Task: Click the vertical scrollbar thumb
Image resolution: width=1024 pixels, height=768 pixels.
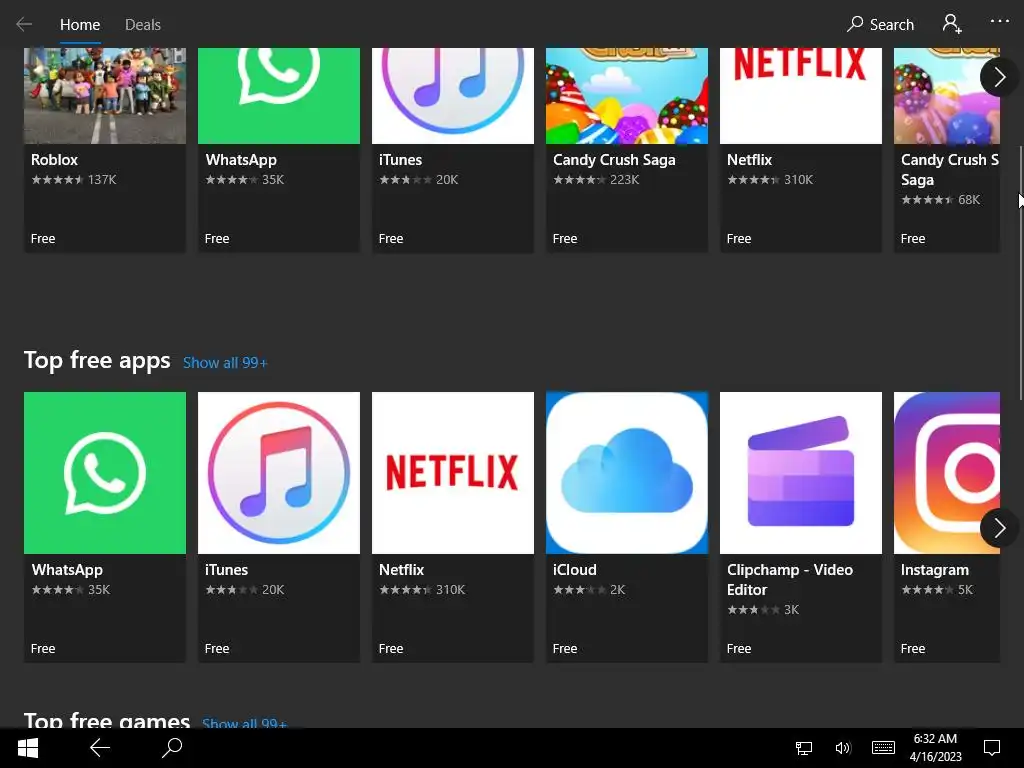Action: click(x=1021, y=273)
